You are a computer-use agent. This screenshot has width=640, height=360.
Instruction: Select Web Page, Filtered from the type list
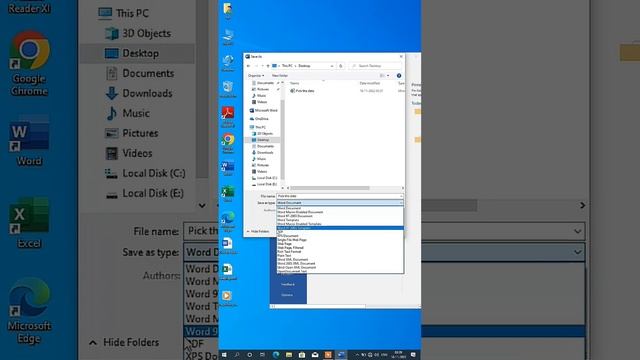[x=340, y=248]
